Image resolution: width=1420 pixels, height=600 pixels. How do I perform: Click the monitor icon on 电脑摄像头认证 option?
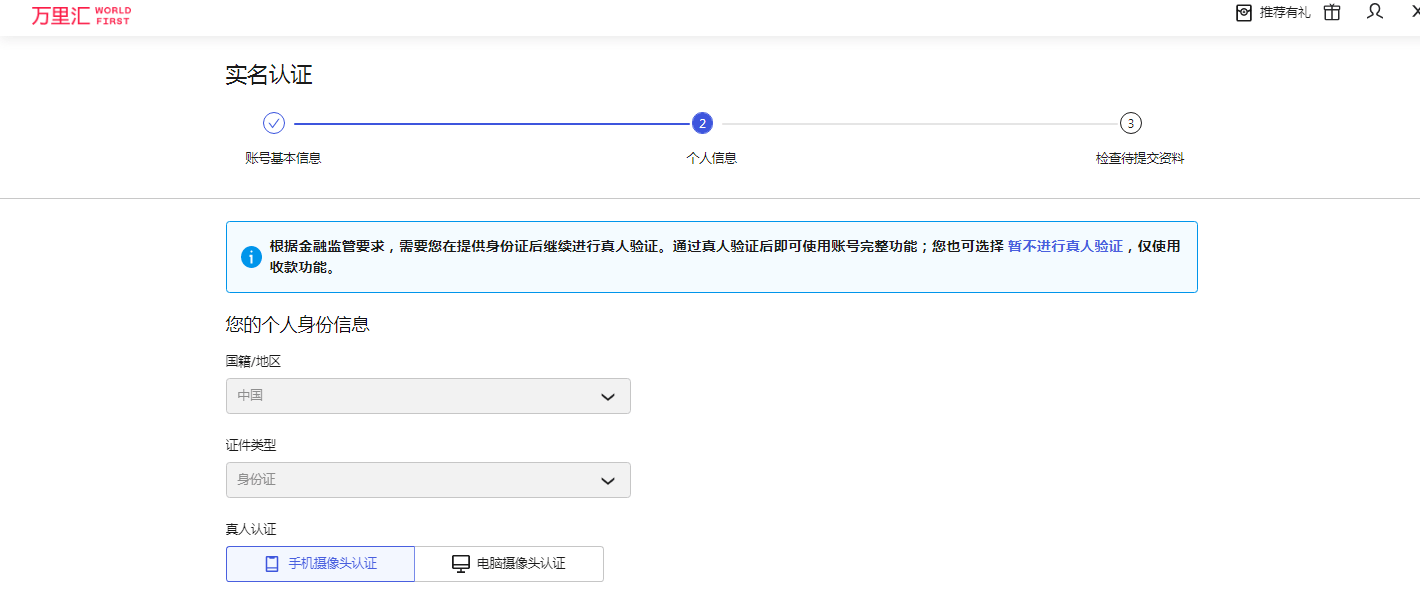tap(460, 563)
